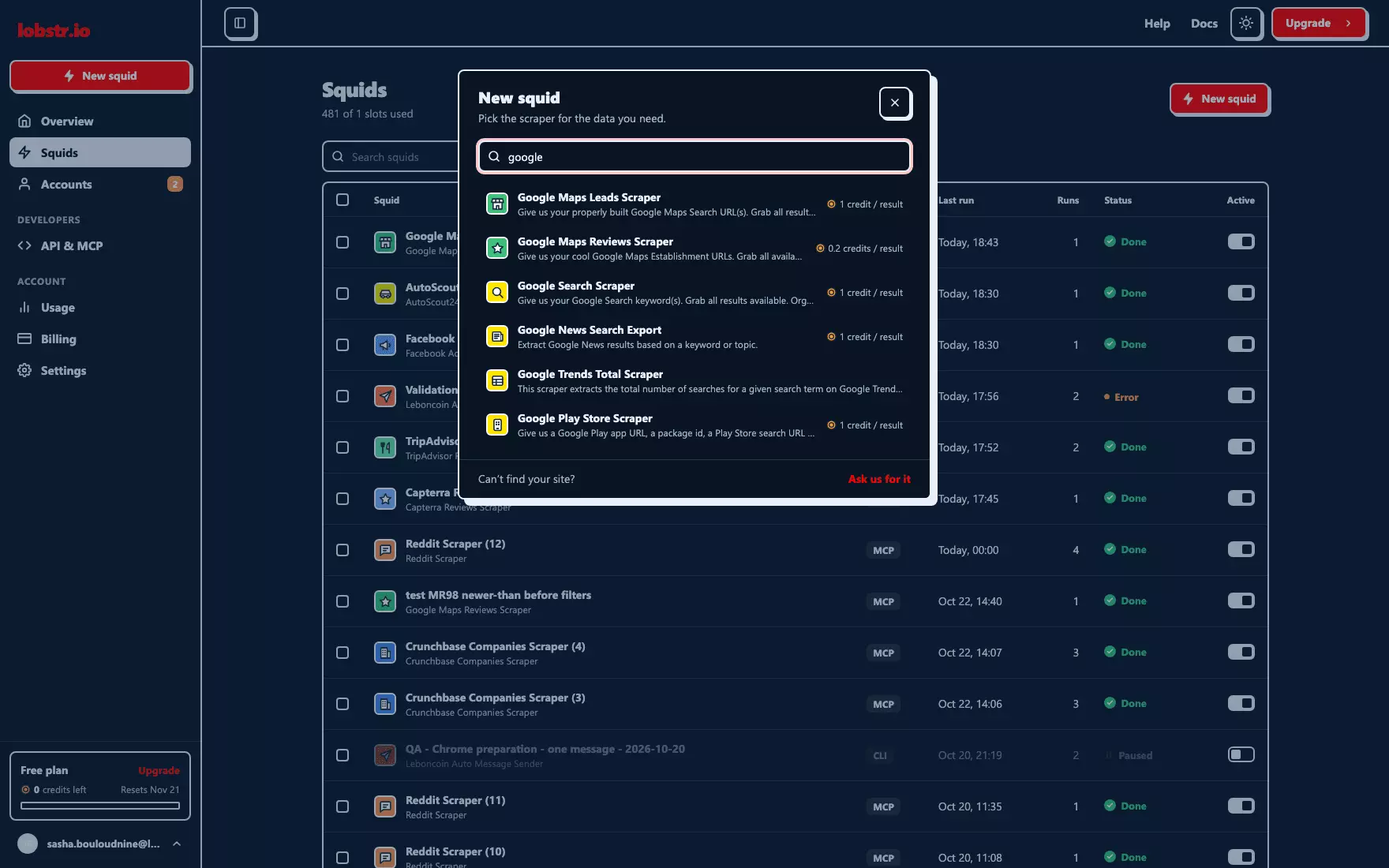Open the Billing page
Viewport: 1389px width, 868px height.
(100, 339)
